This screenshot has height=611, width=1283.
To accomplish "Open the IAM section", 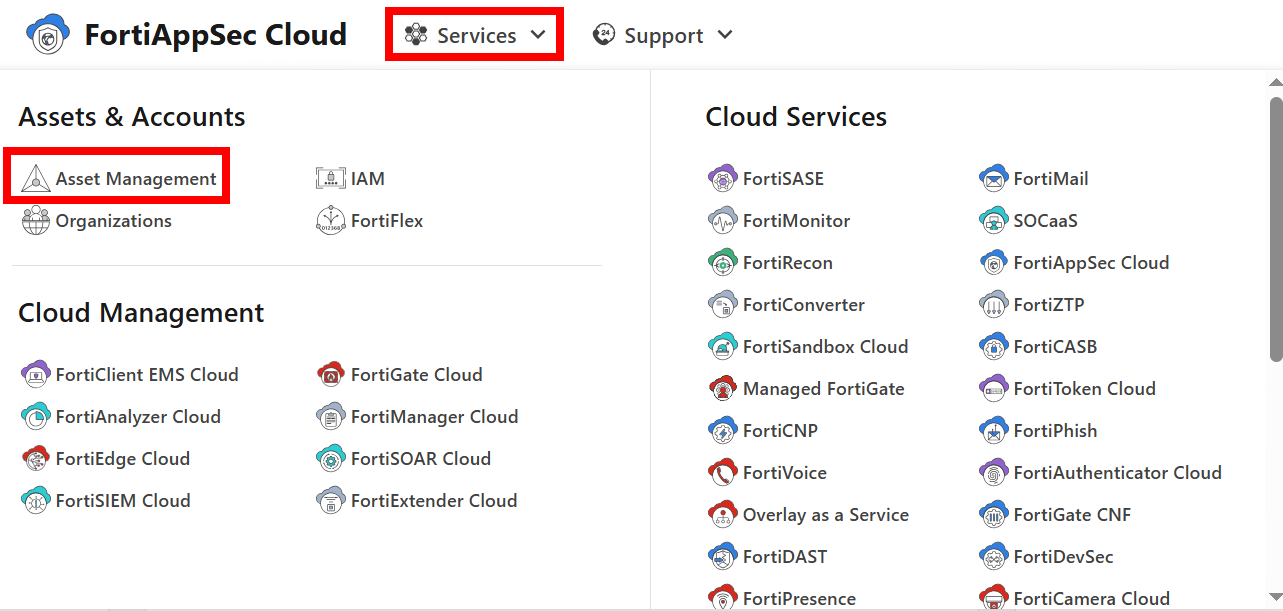I will tap(366, 178).
